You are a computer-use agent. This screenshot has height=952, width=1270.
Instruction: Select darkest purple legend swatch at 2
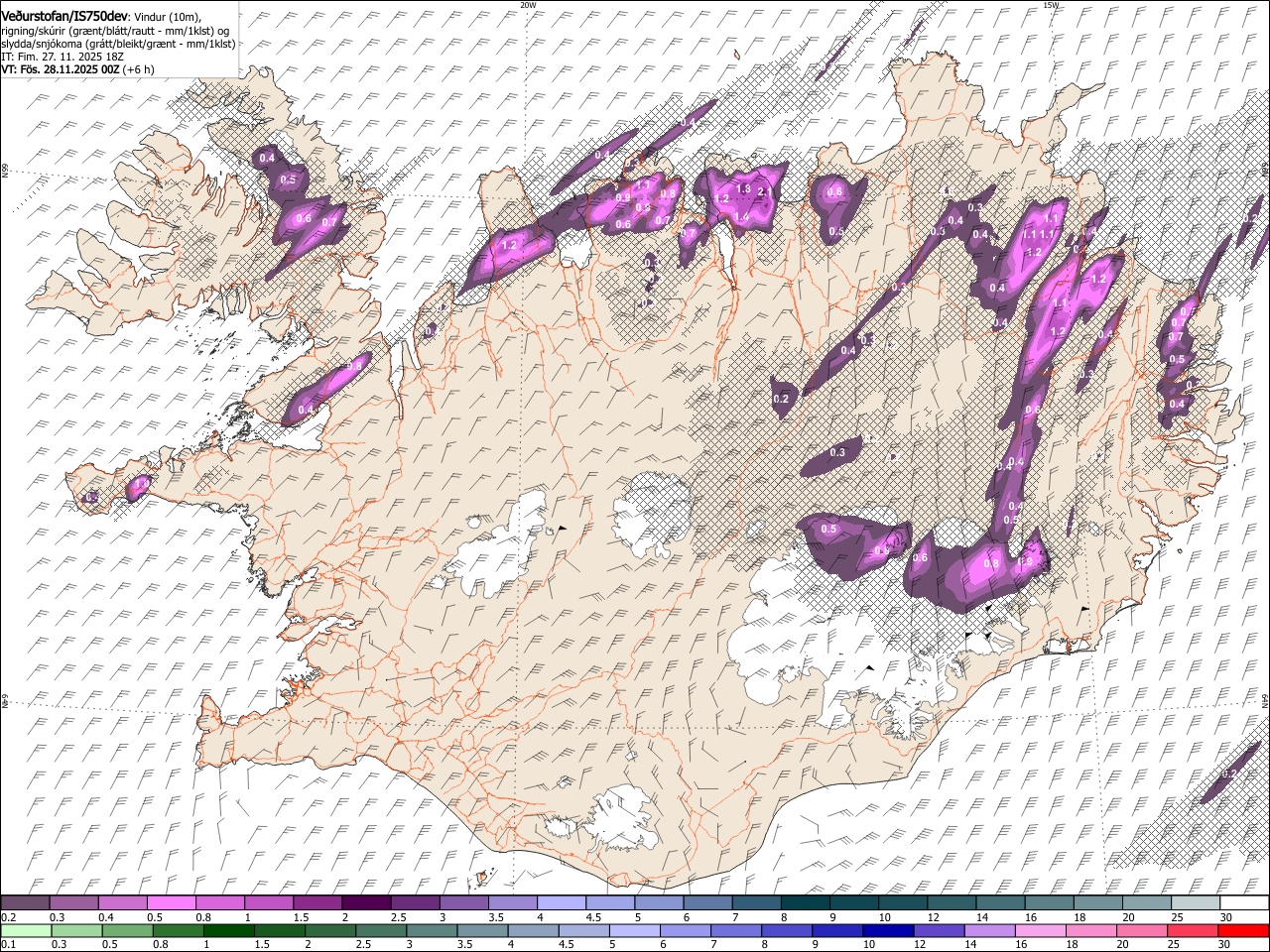(365, 903)
